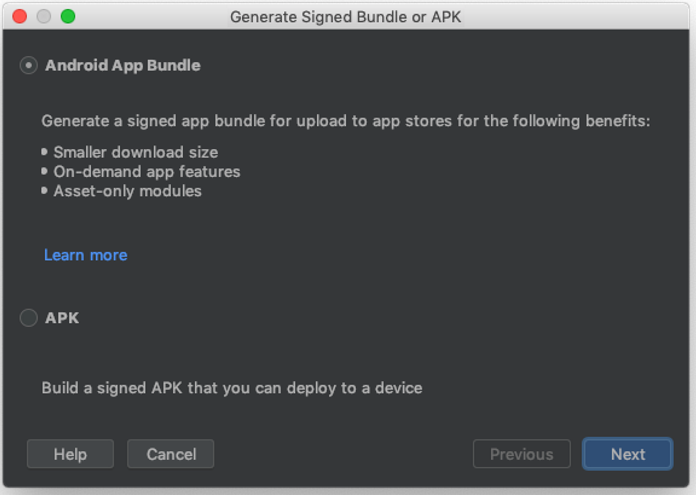
Task: Click the Help button
Action: coord(71,454)
